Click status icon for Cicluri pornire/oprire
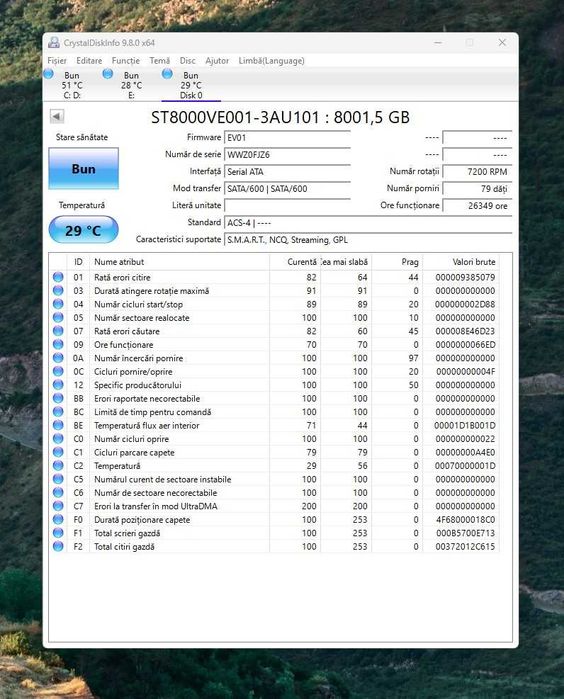Screen dimensions: 564x699 click(x=58, y=371)
